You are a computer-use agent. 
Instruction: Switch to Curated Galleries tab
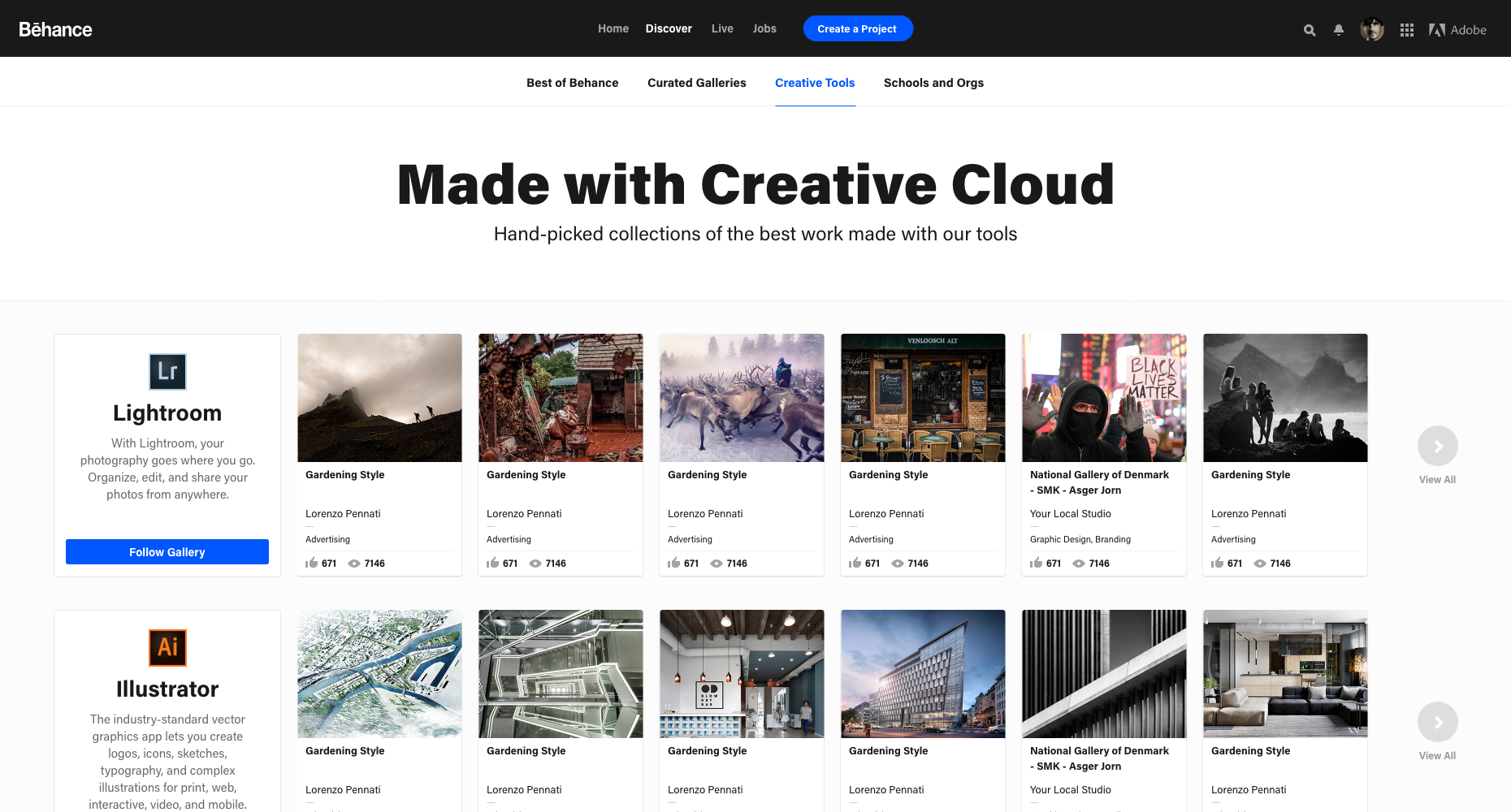pyautogui.click(x=697, y=83)
